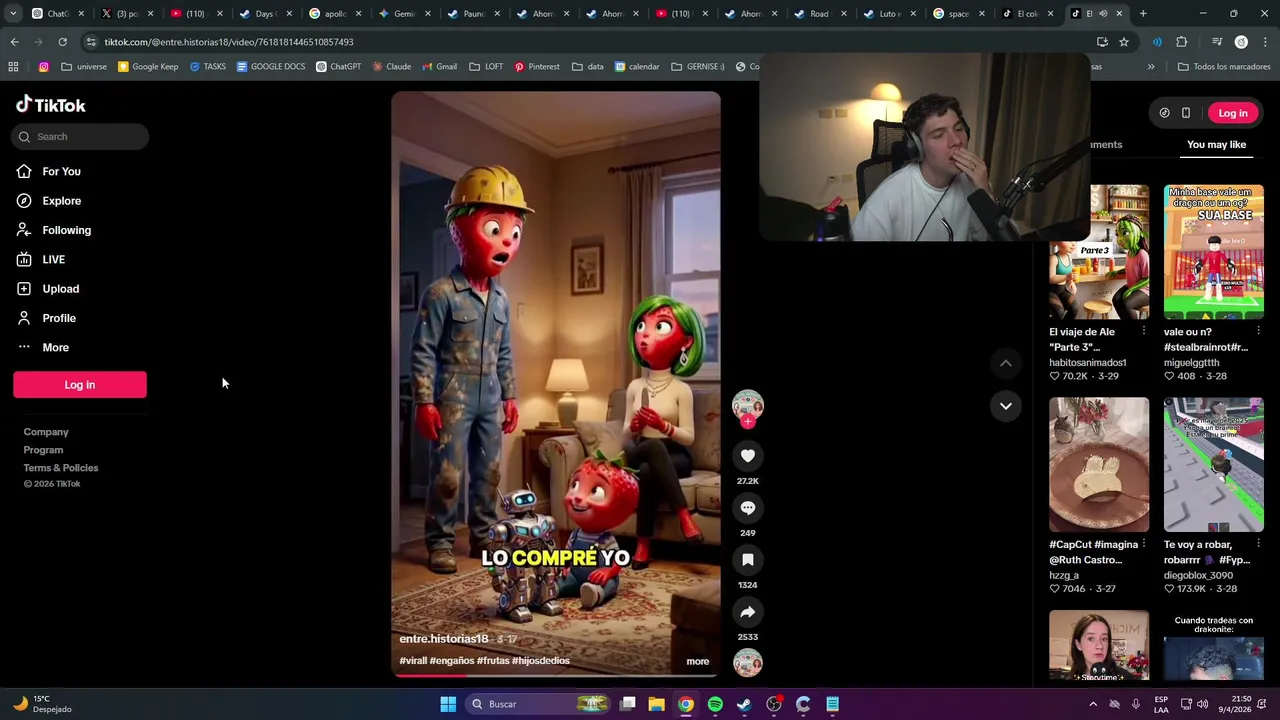The width and height of the screenshot is (1280, 720).
Task: Click Log in at the top right
Action: (x=1233, y=113)
